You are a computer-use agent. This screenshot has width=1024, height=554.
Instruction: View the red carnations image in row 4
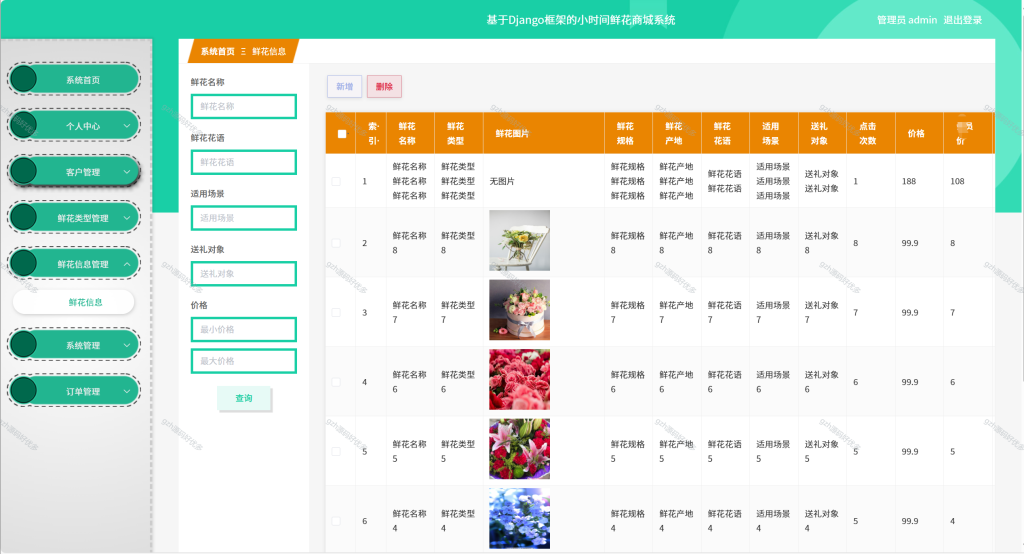[x=519, y=380]
